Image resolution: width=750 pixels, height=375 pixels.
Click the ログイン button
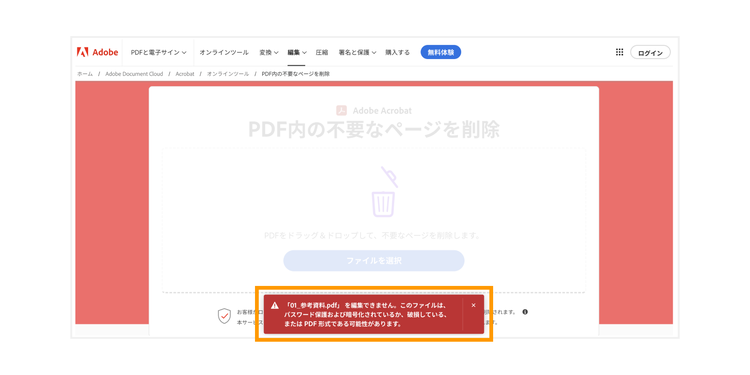coord(650,53)
